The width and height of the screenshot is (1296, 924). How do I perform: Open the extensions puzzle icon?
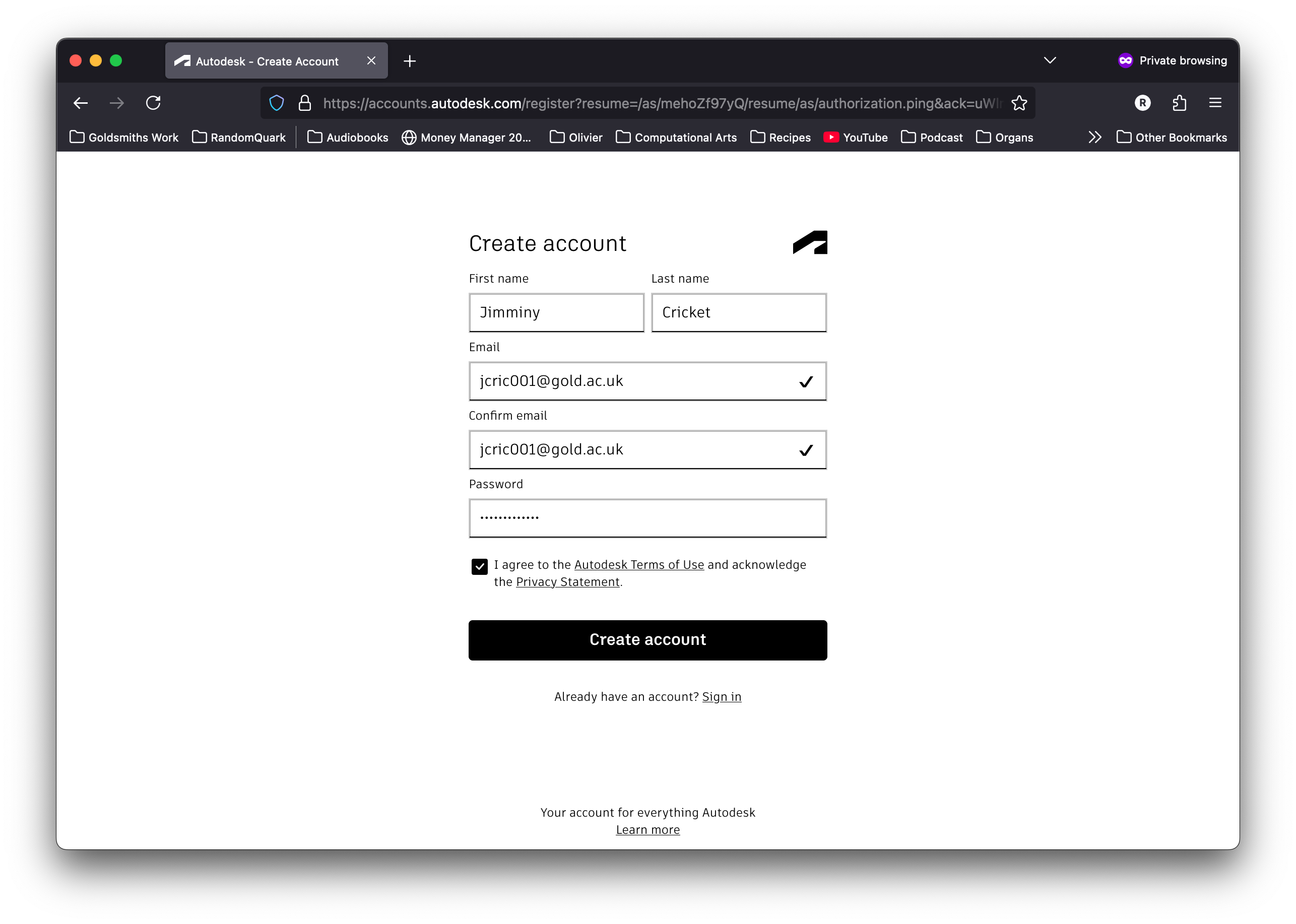point(1180,103)
